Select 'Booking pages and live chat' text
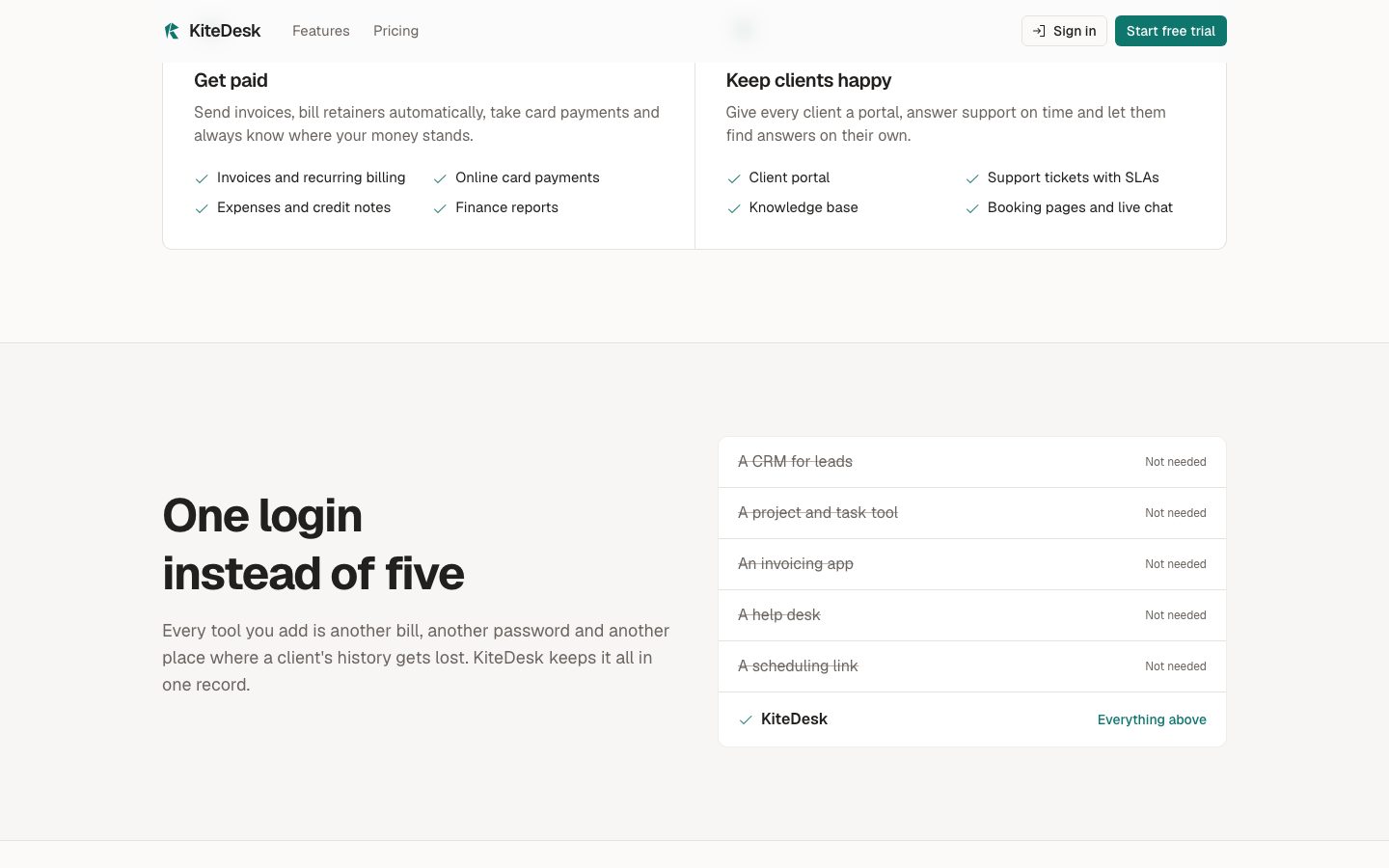Viewport: 1389px width, 868px height. (1080, 207)
